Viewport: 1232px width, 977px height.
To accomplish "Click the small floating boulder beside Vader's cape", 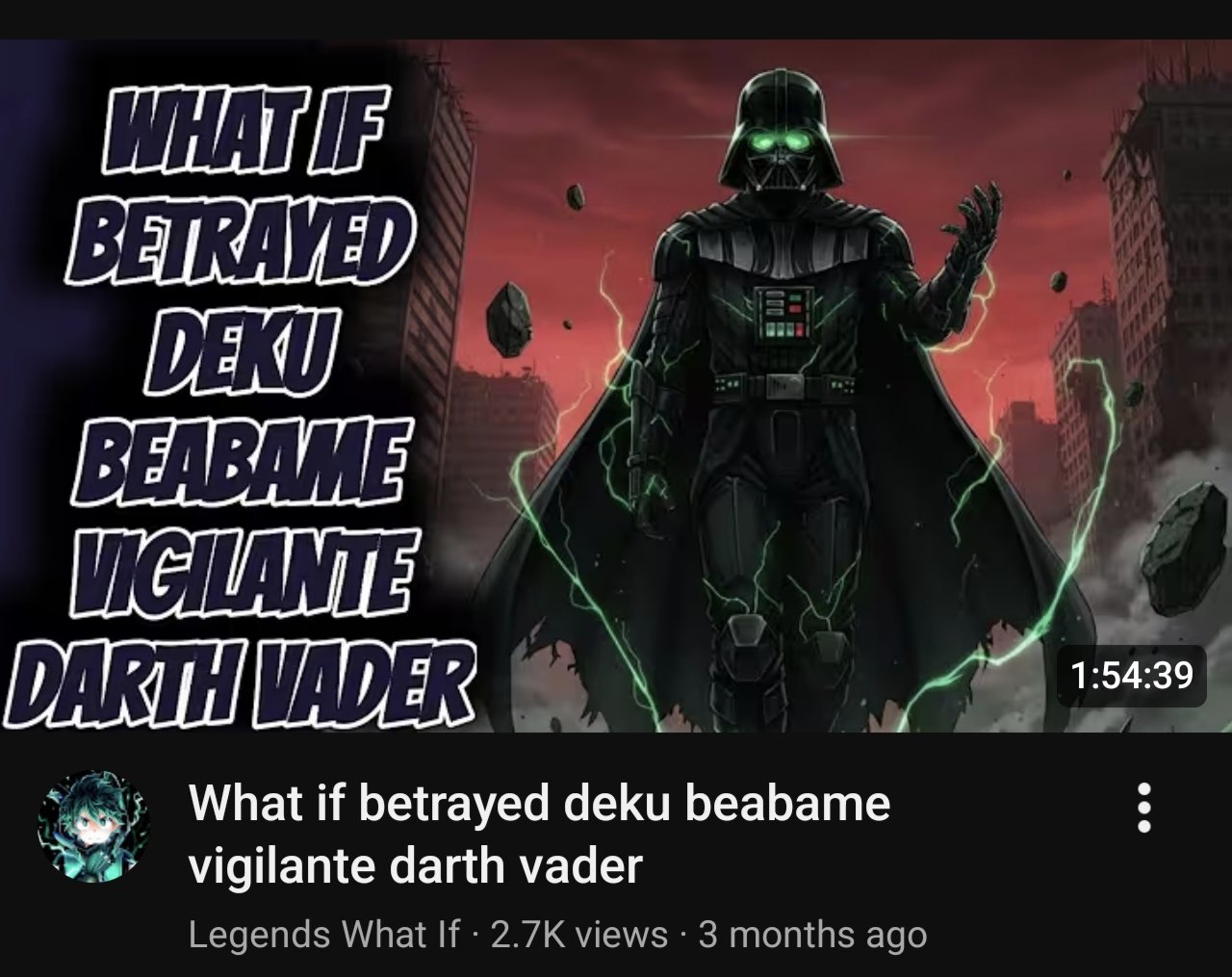I will (x=507, y=318).
